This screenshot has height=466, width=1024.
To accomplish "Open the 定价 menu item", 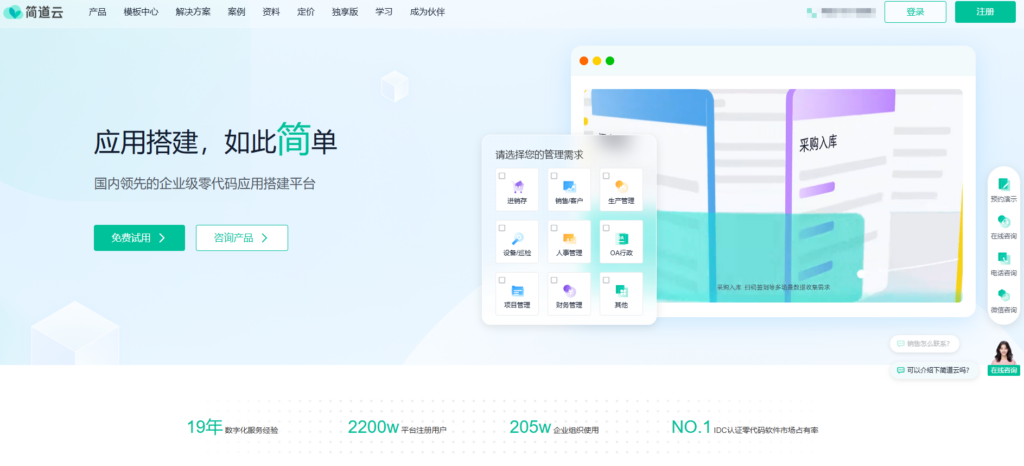I will [306, 12].
